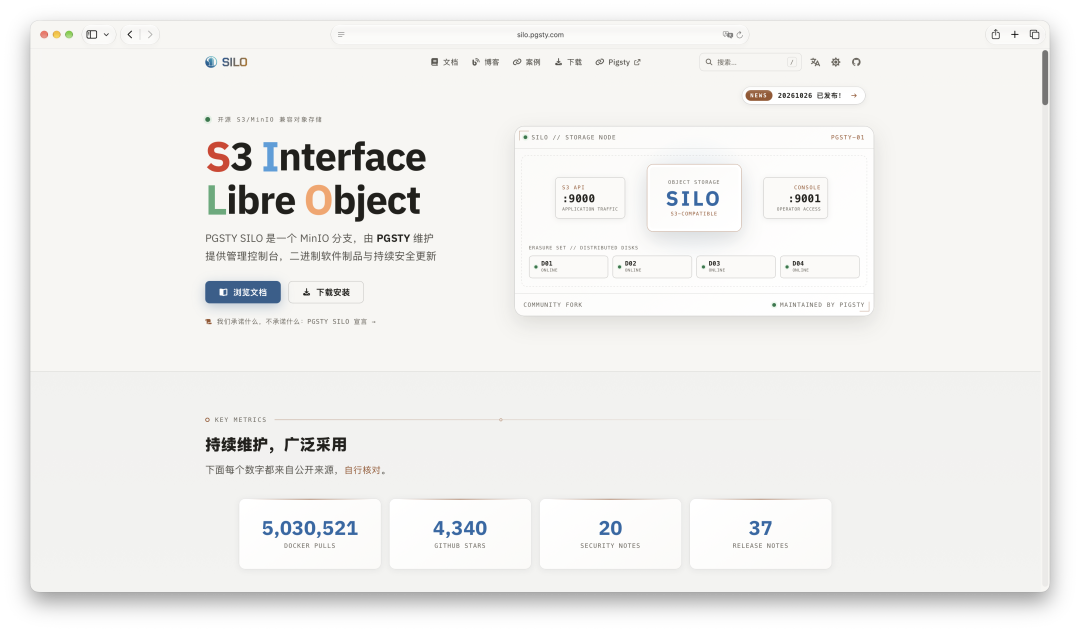Open the 下载 download menu item
The width and height of the screenshot is (1080, 632).
tap(568, 62)
